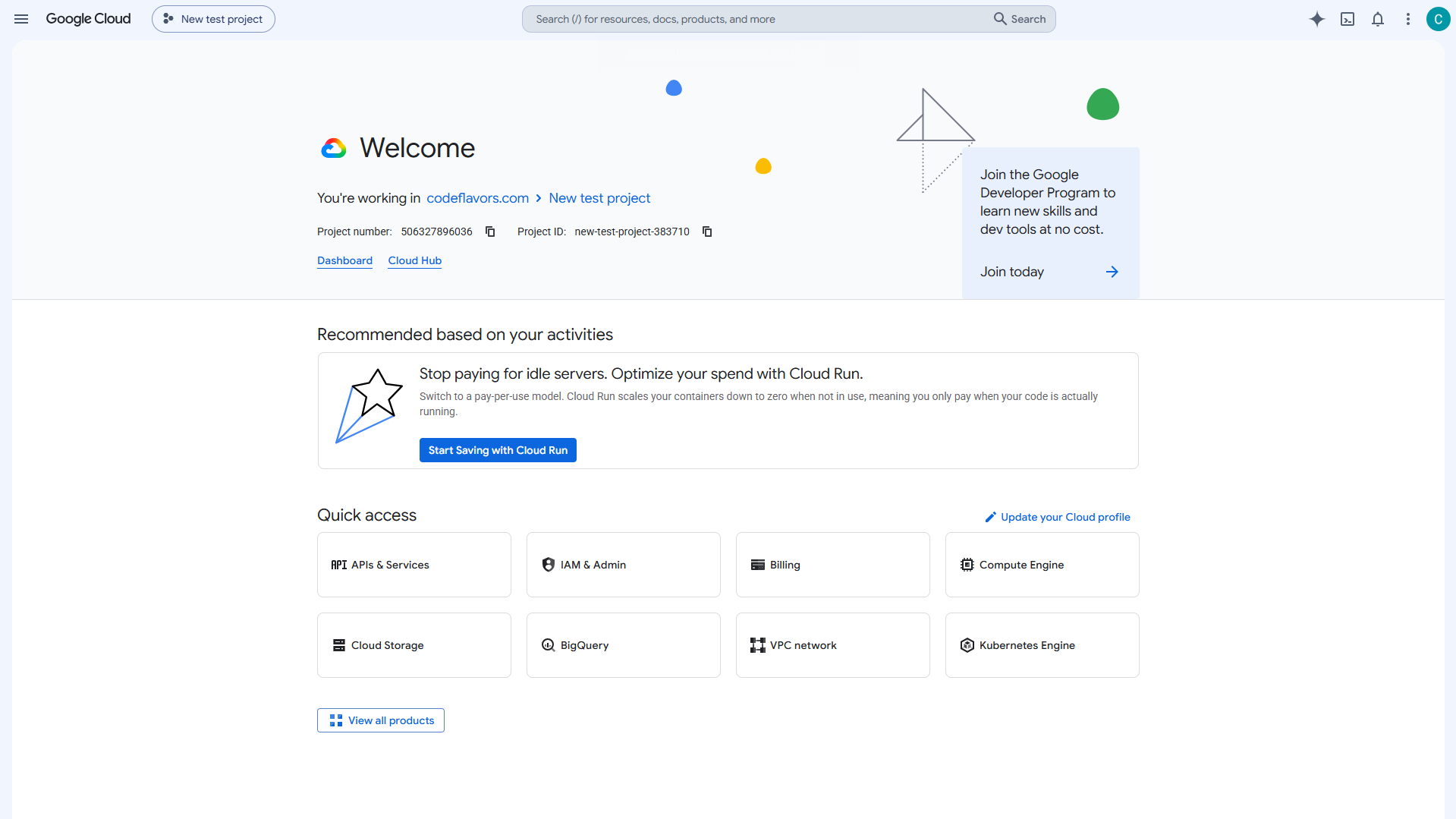Open the VPC network card
The width and height of the screenshot is (1456, 819).
(833, 645)
